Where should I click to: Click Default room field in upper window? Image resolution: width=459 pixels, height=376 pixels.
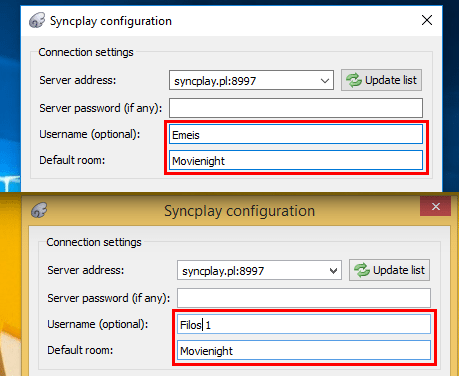[x=296, y=160]
